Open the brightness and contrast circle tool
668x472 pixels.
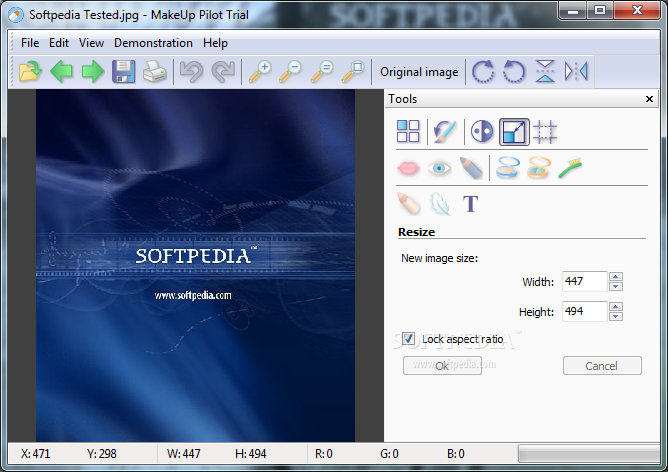tap(482, 131)
